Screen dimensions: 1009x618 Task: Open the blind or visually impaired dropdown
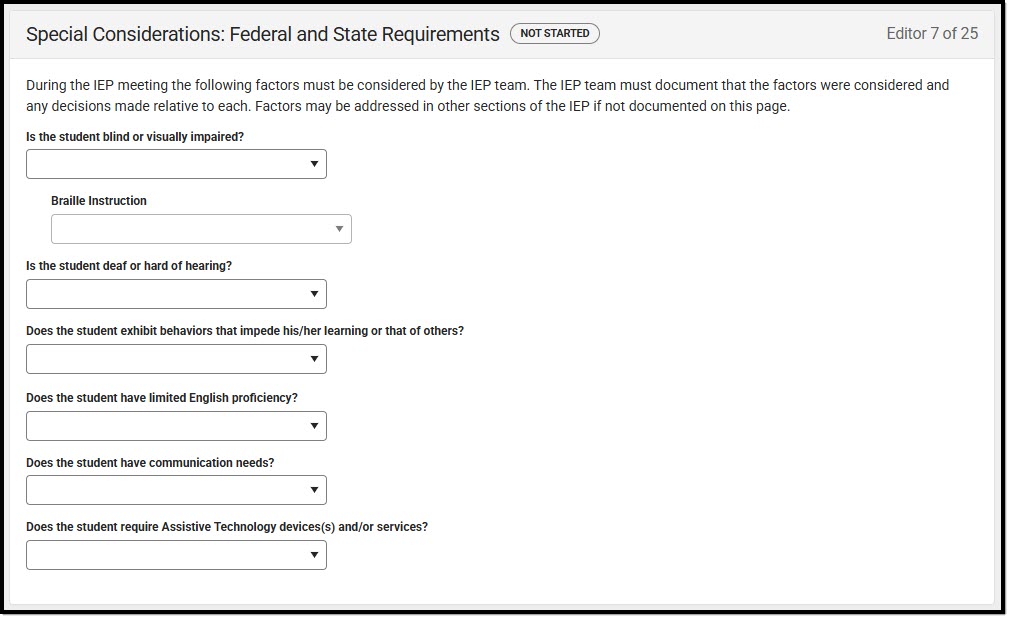[176, 164]
